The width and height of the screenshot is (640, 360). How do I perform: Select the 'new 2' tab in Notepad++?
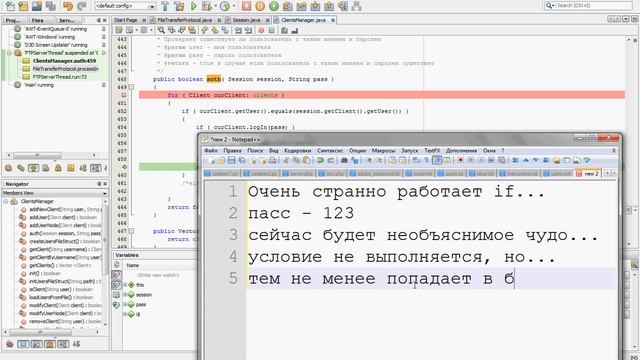pos(588,173)
